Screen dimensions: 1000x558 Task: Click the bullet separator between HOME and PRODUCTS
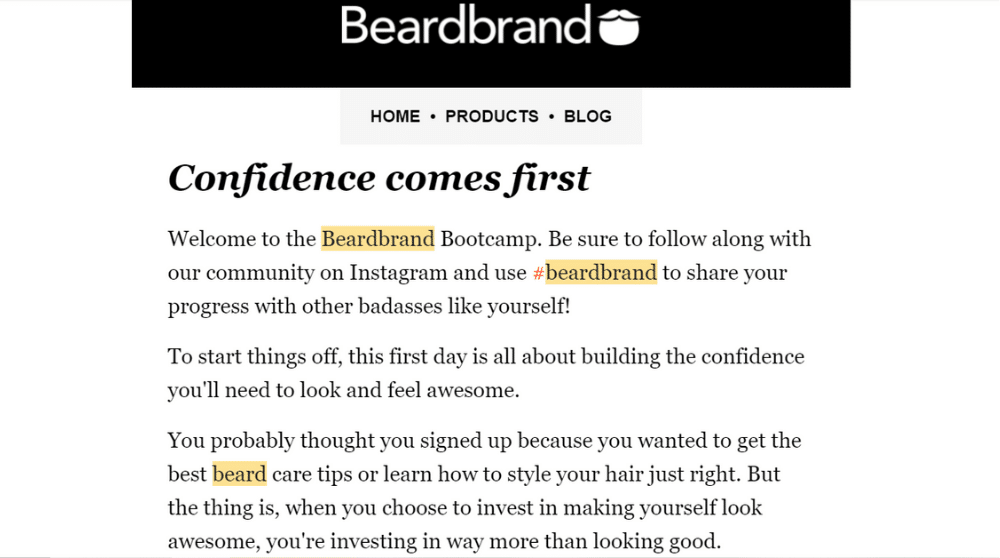(x=433, y=117)
